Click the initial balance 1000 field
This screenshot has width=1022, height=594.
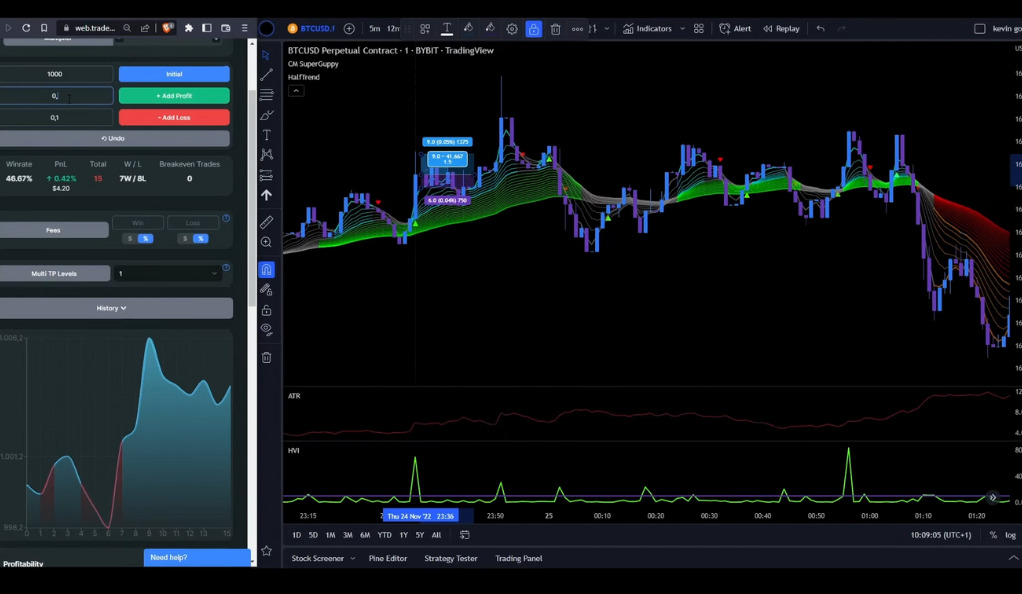point(55,74)
